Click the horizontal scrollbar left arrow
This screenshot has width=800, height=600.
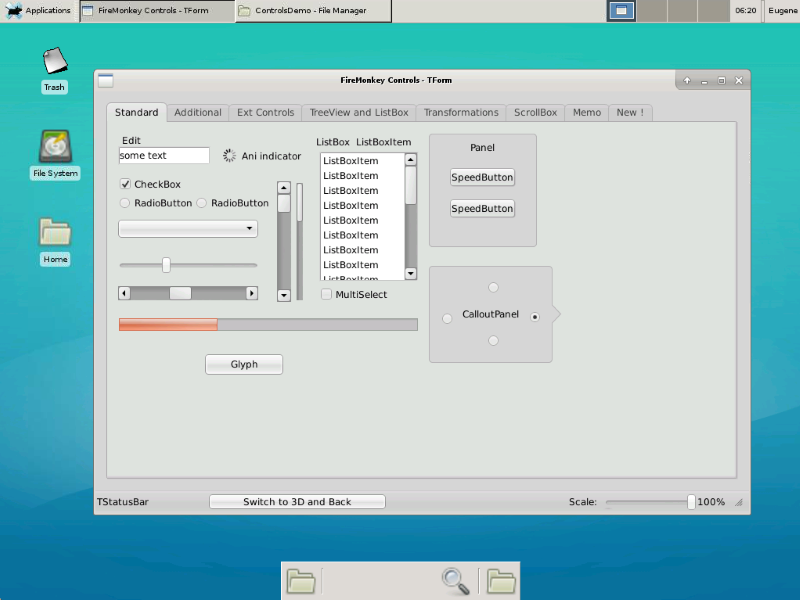click(x=124, y=293)
